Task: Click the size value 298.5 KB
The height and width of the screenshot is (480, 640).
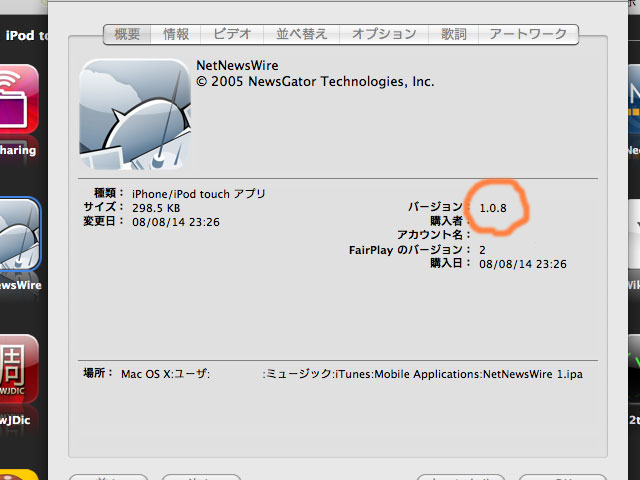Action: click(x=156, y=208)
